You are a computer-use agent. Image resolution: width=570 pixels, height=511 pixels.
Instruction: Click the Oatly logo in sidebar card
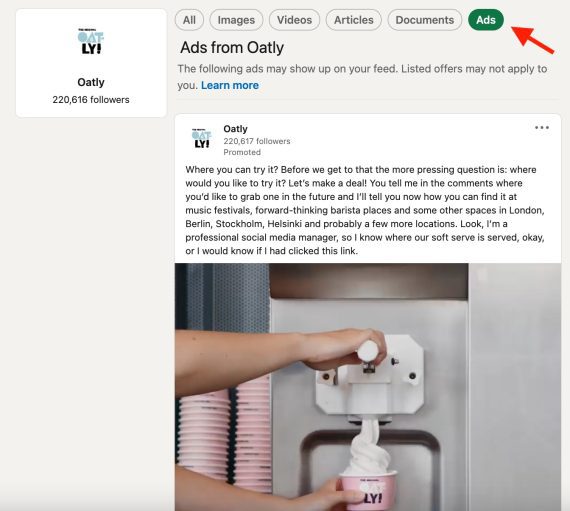click(x=91, y=42)
